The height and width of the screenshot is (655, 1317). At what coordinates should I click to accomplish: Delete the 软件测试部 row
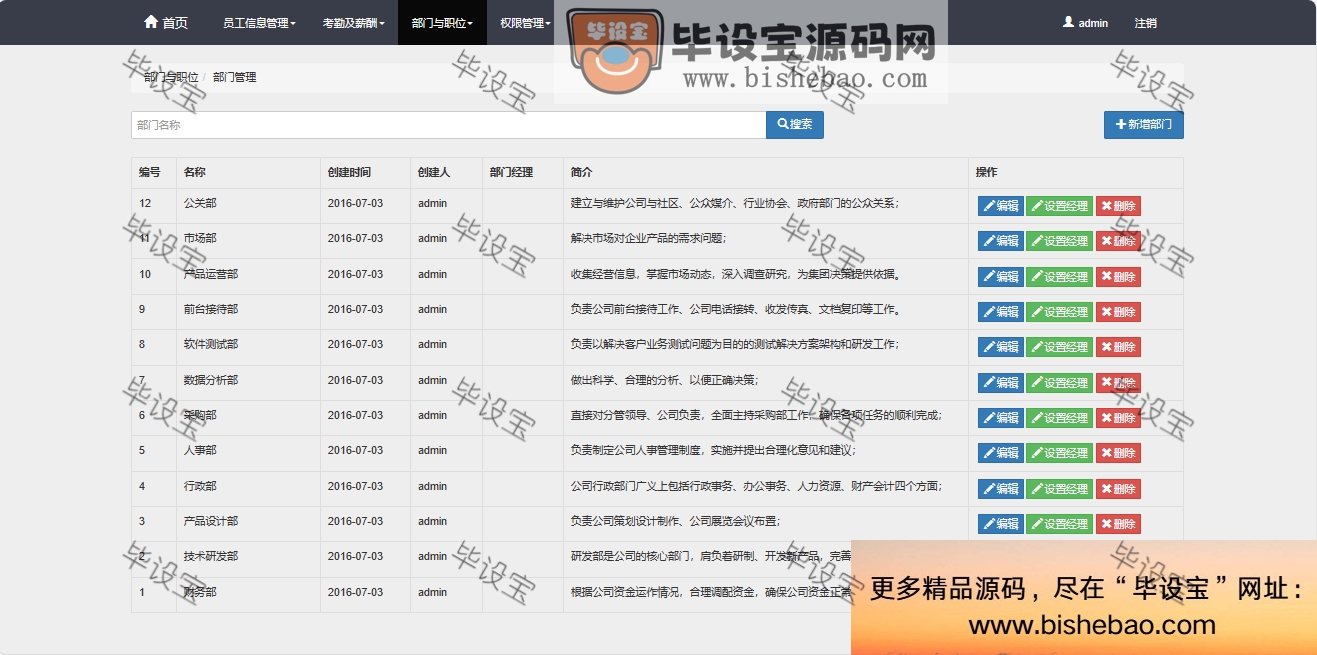pyautogui.click(x=1118, y=347)
